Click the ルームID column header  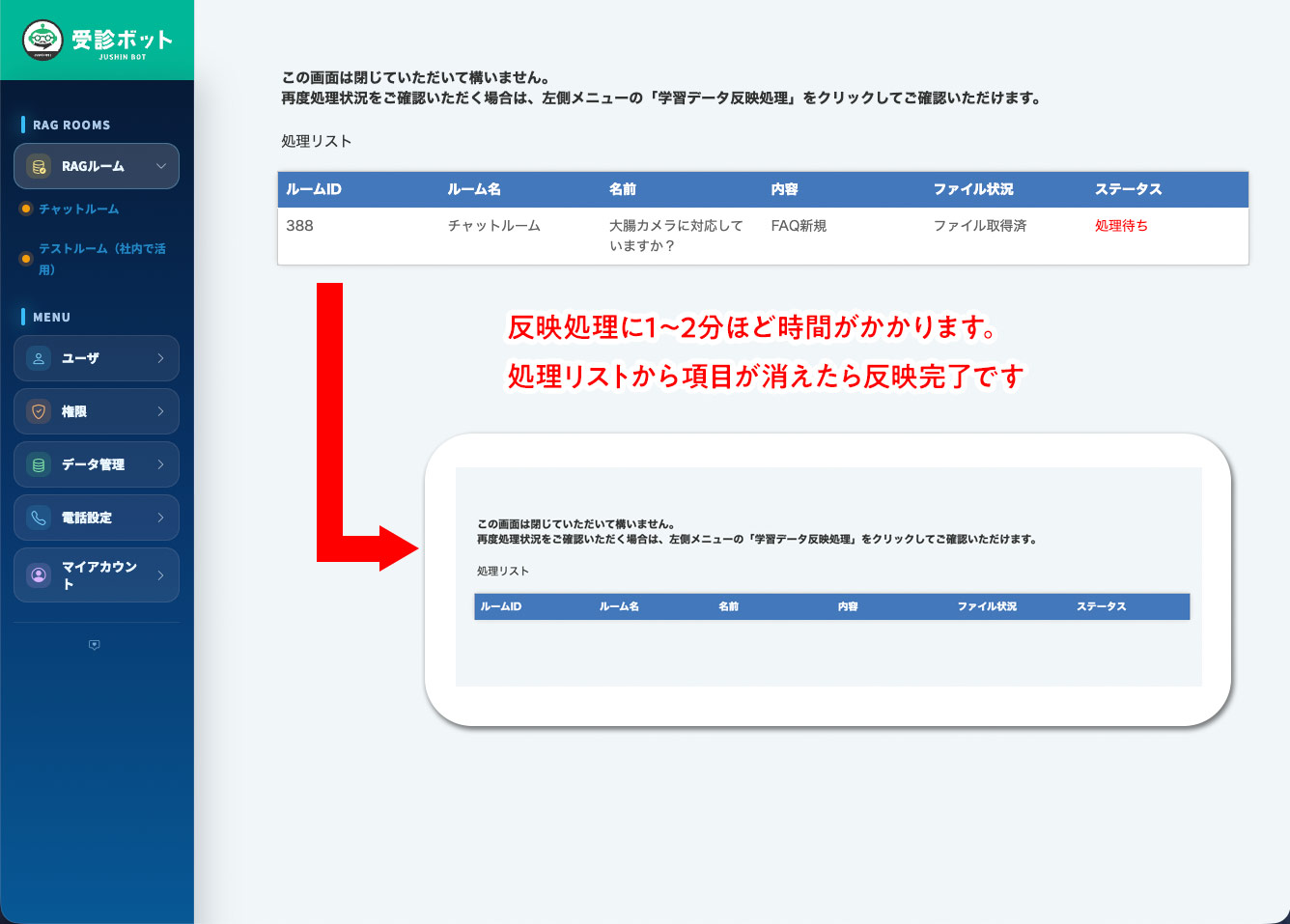pos(314,189)
